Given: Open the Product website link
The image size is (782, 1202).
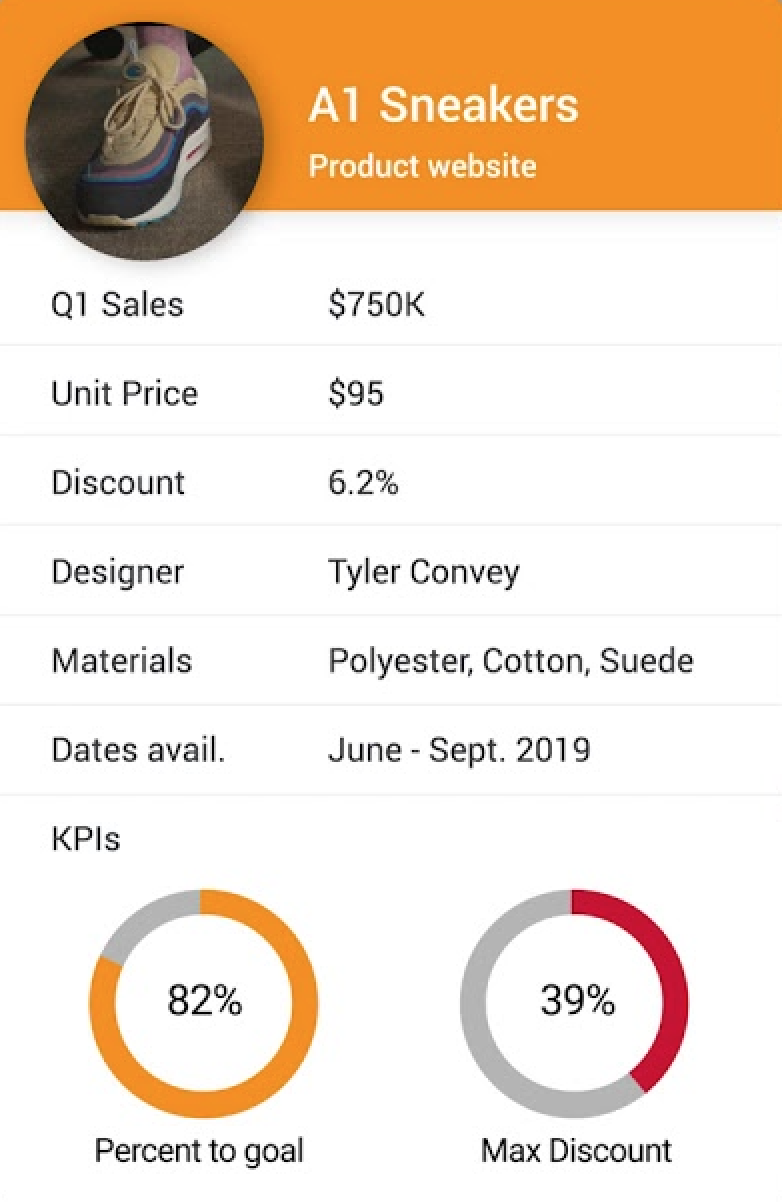Looking at the screenshot, I should [422, 166].
